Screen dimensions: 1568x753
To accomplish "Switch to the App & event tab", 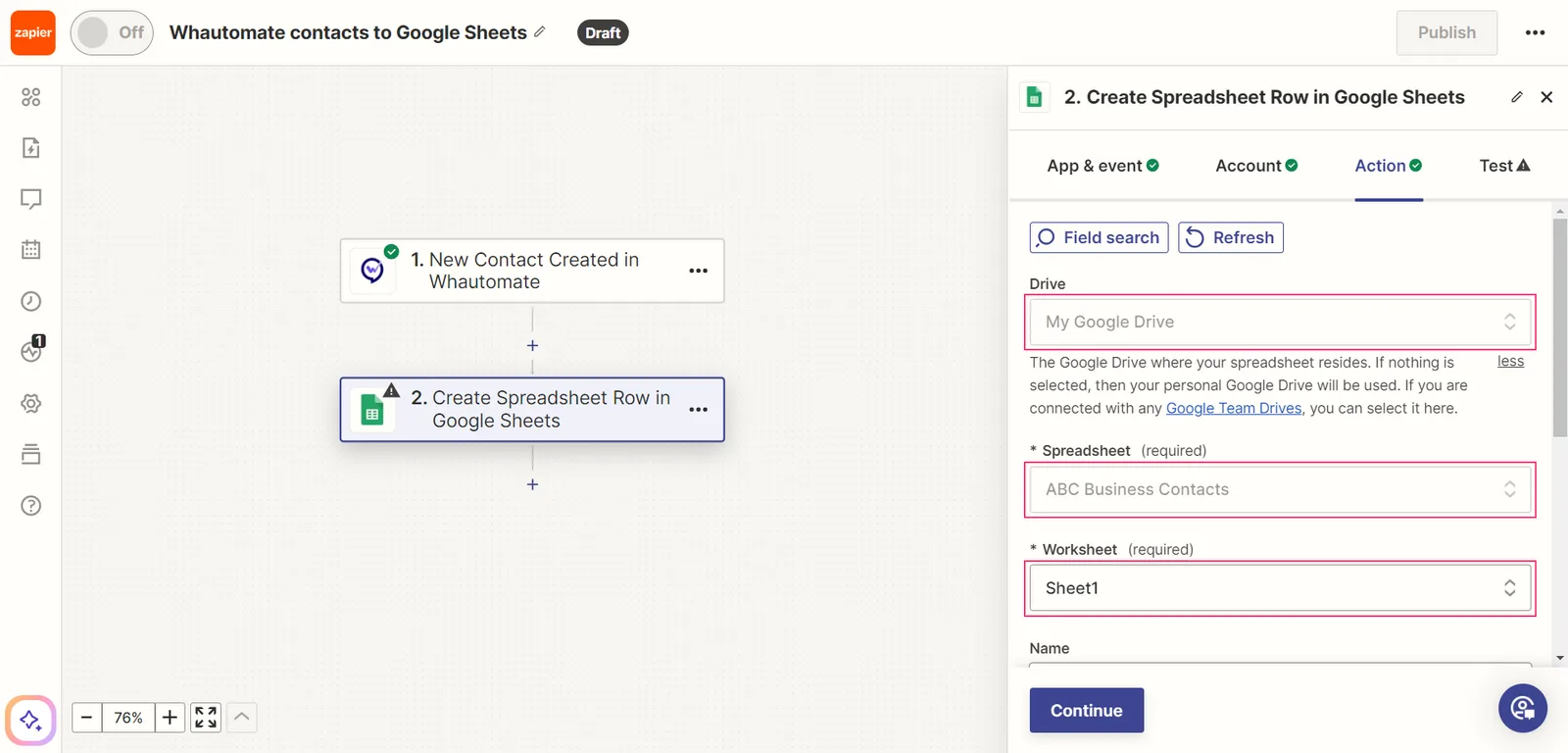I will coord(1102,166).
